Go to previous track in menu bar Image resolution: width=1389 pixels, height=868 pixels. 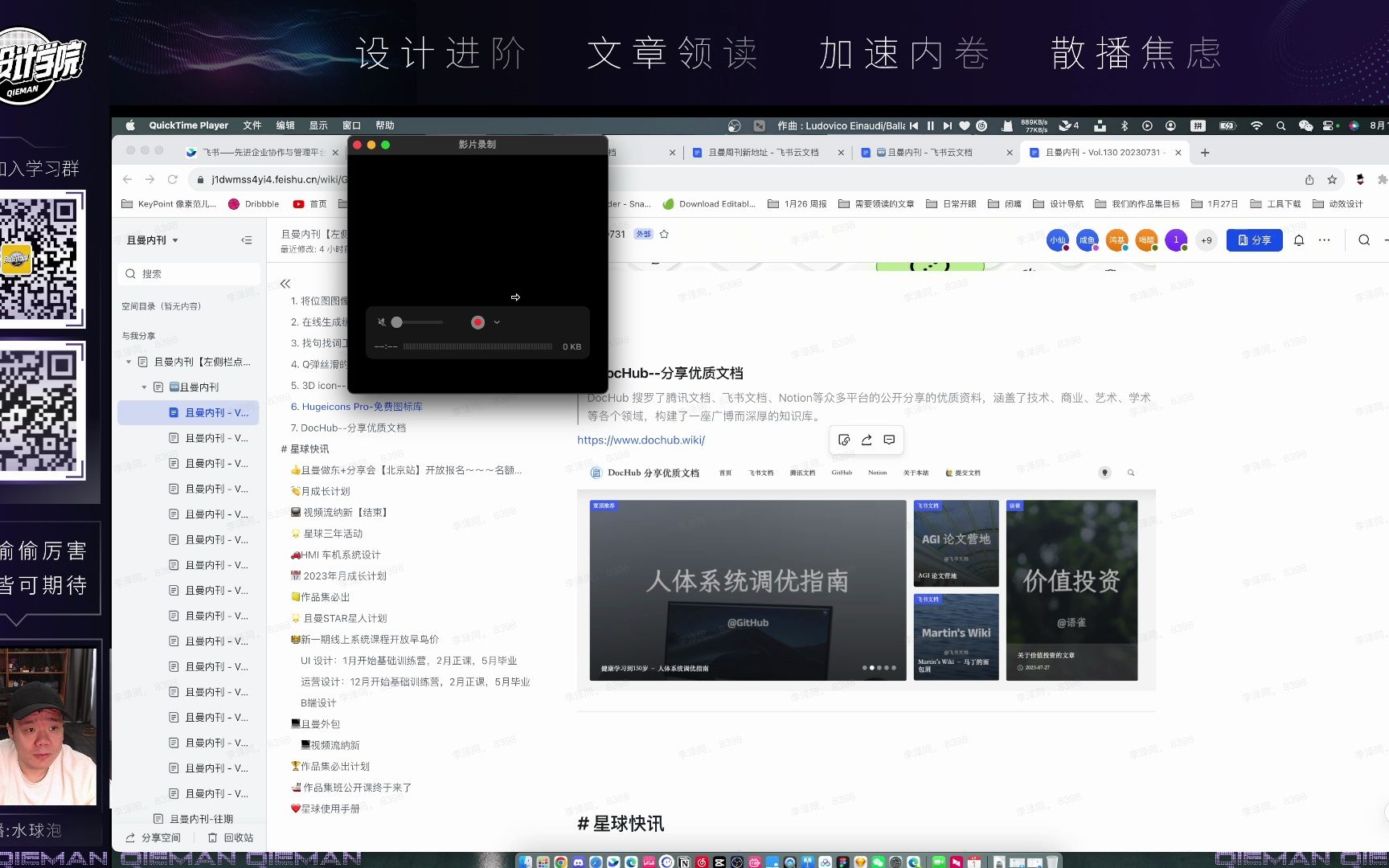pos(914,125)
